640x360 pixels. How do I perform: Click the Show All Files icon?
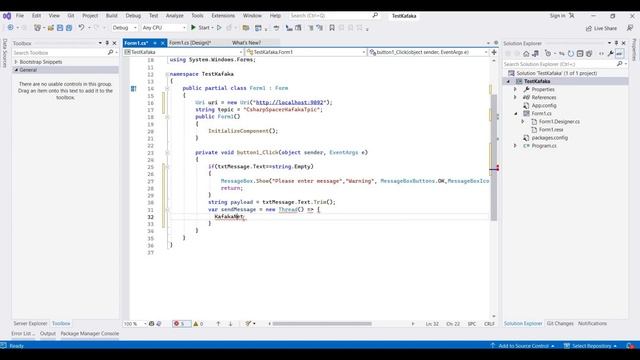(x=589, y=53)
